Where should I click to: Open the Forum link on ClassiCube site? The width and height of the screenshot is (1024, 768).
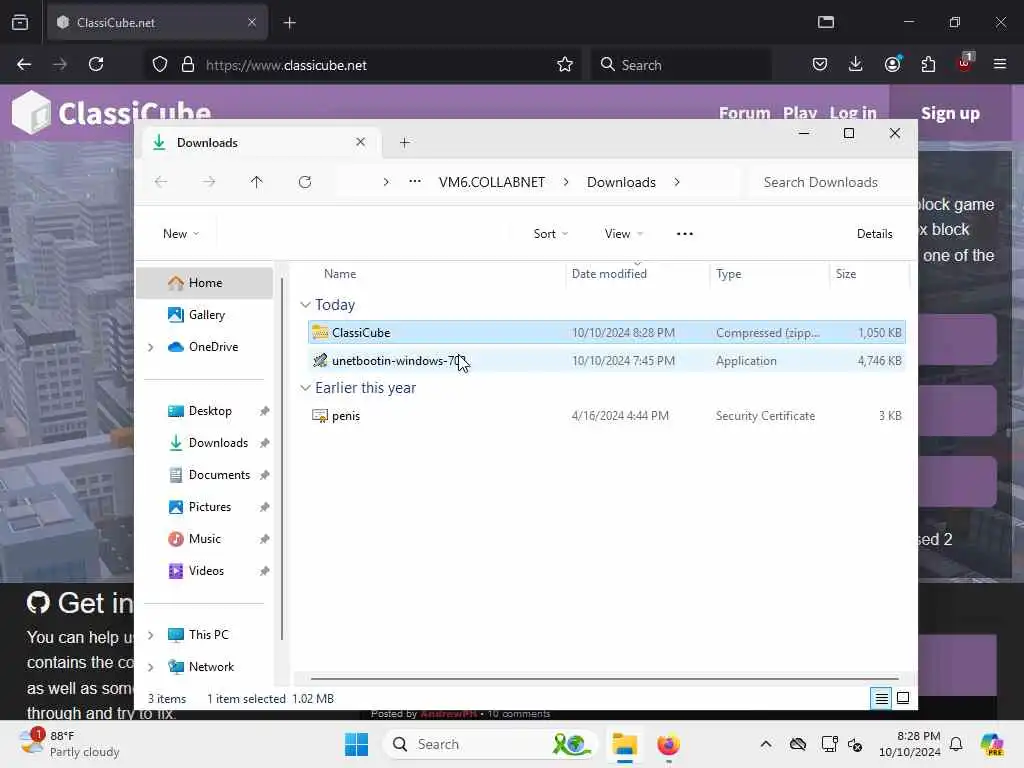(744, 113)
